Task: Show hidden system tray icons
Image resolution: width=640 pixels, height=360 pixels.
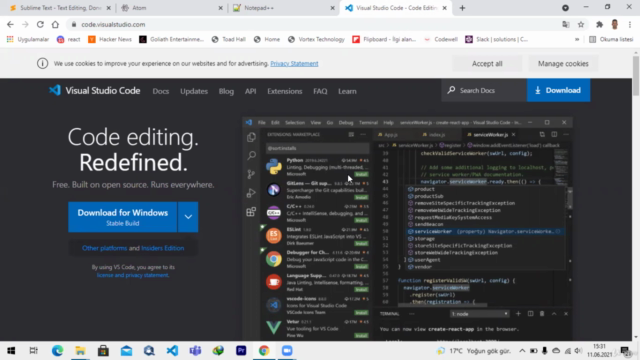Action: (x=522, y=351)
